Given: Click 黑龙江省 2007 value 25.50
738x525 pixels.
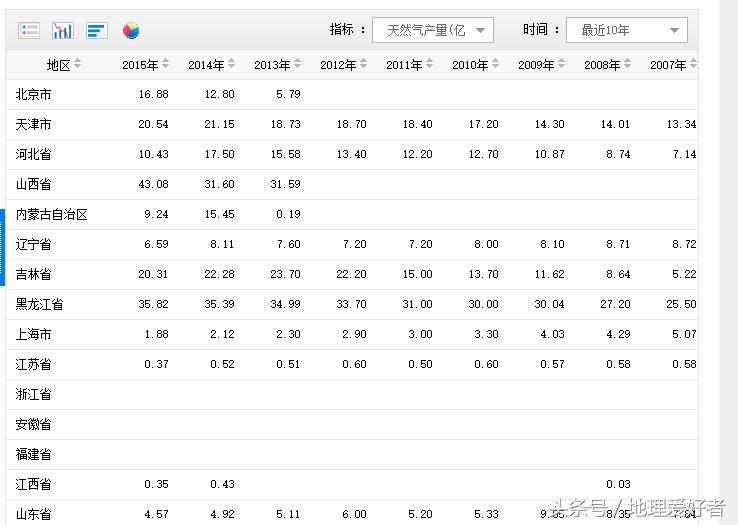Looking at the screenshot, I should pos(681,304).
